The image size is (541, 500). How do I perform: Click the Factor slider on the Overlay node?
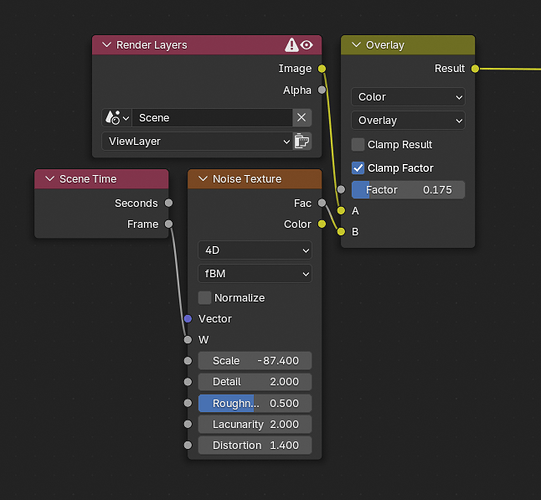click(x=408, y=190)
